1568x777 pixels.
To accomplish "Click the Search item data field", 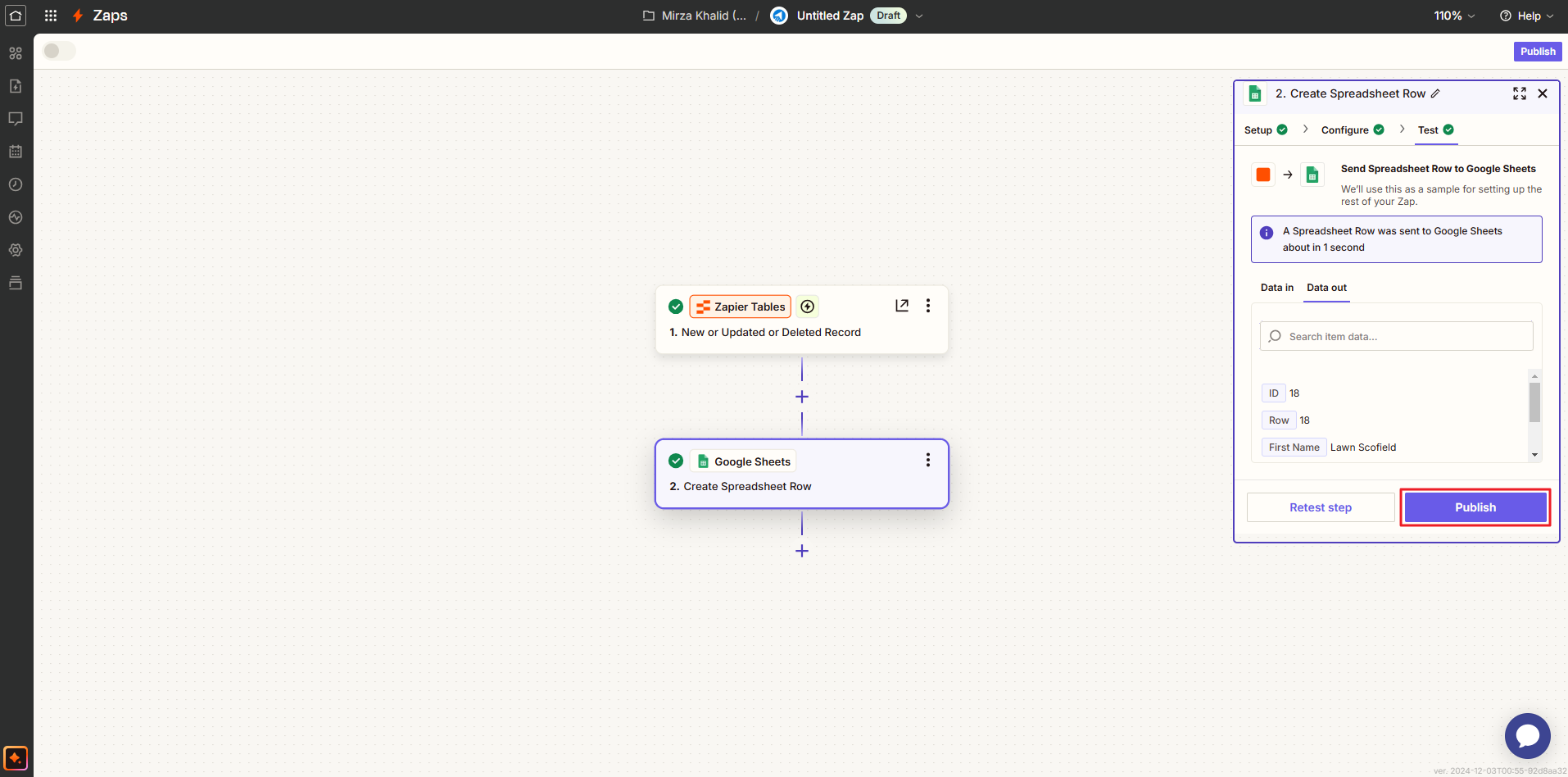I will click(x=1396, y=336).
